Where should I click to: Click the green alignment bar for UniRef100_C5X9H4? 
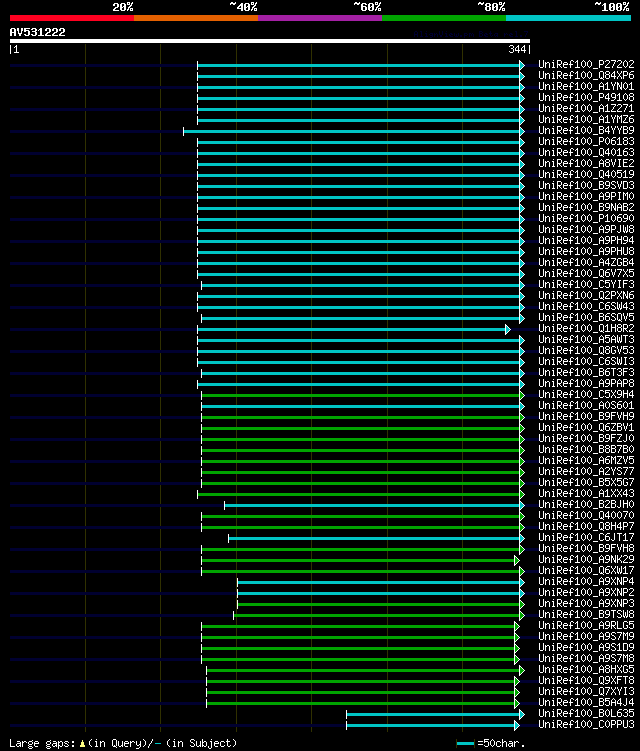coord(363,396)
